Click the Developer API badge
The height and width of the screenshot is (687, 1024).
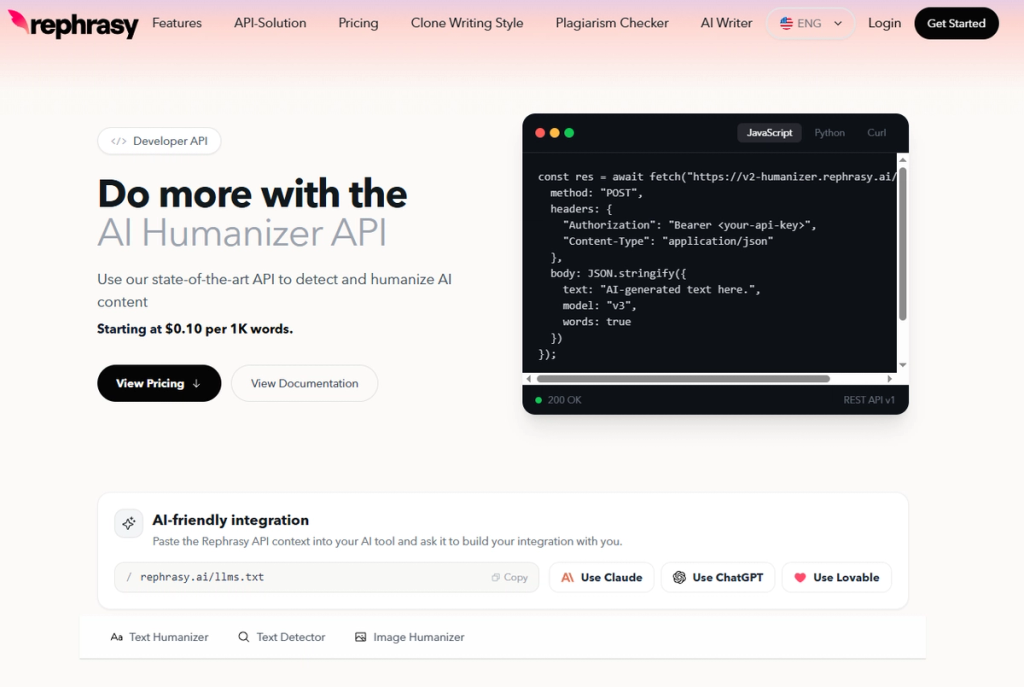coord(159,141)
